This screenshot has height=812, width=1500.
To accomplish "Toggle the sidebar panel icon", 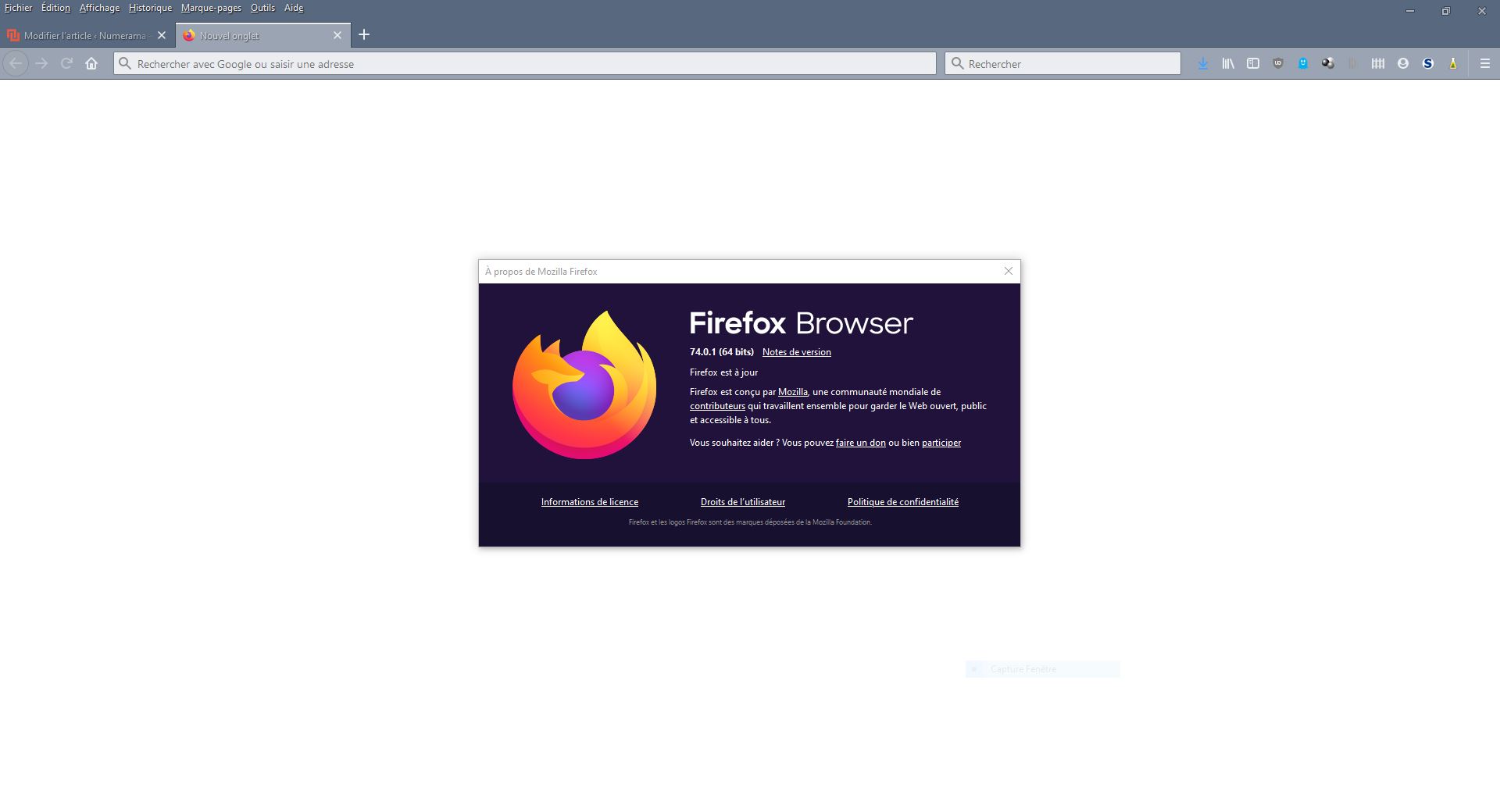I will tap(1253, 64).
